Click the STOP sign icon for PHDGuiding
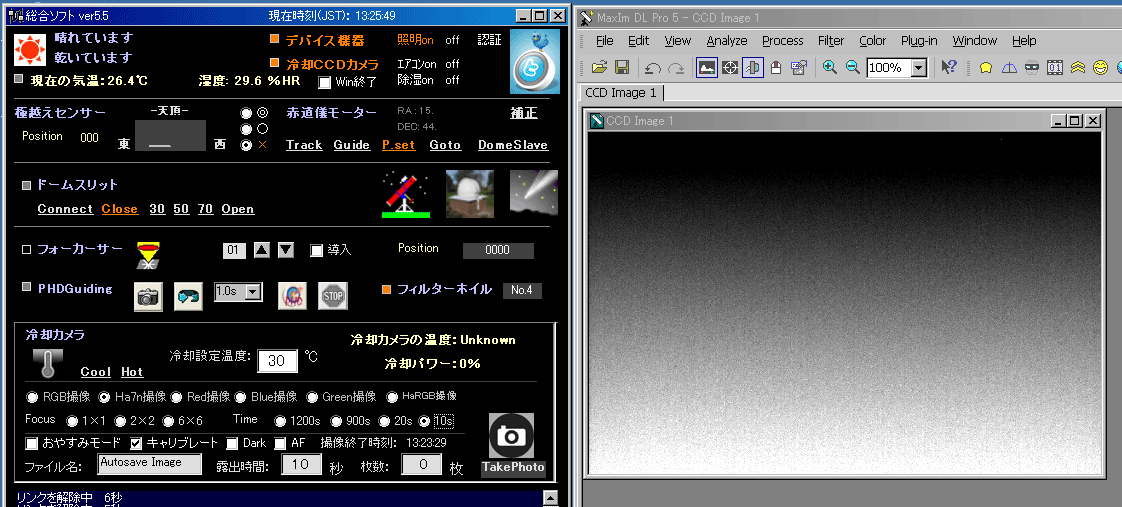The width and height of the screenshot is (1122, 507). click(333, 295)
